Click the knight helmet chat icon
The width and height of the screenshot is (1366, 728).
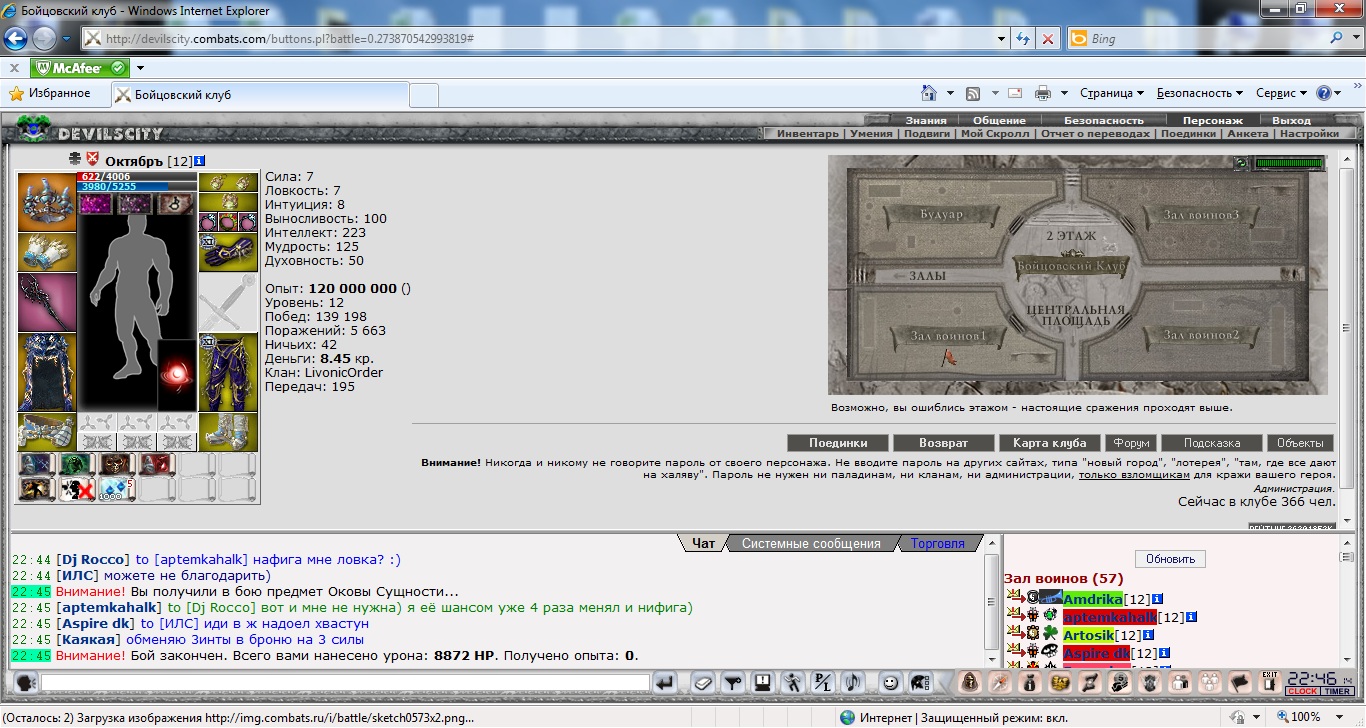click(x=919, y=683)
